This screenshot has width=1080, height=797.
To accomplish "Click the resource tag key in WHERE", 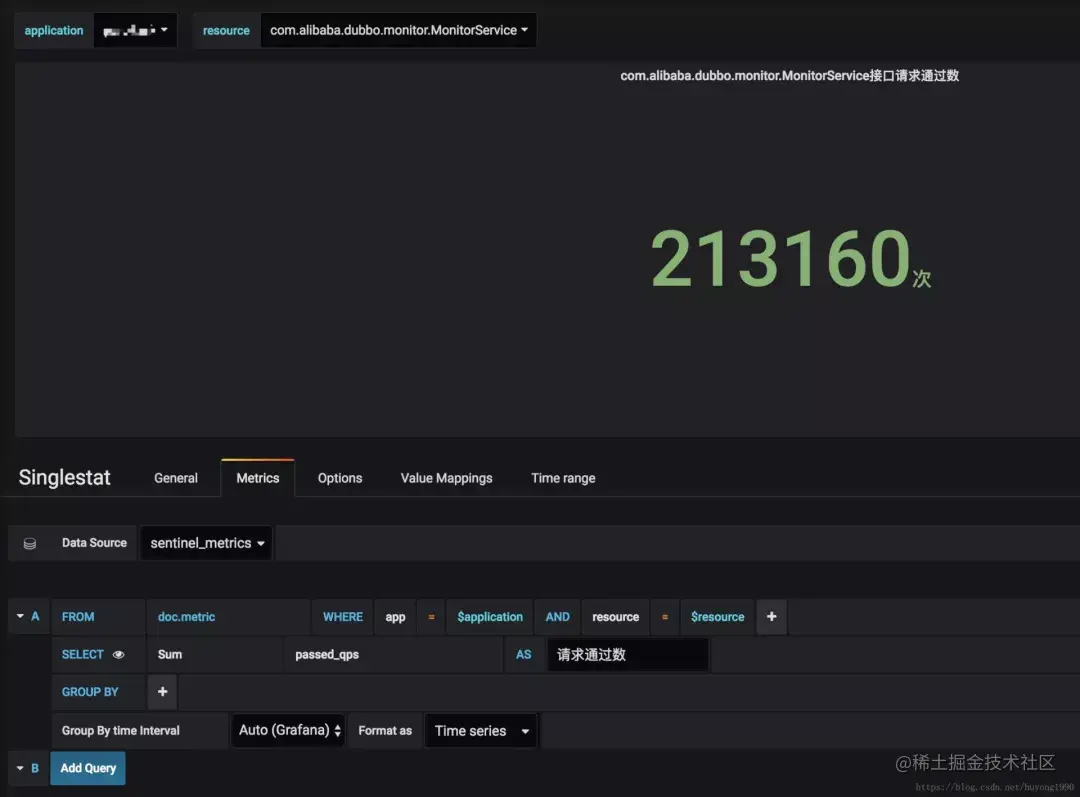I will point(615,617).
